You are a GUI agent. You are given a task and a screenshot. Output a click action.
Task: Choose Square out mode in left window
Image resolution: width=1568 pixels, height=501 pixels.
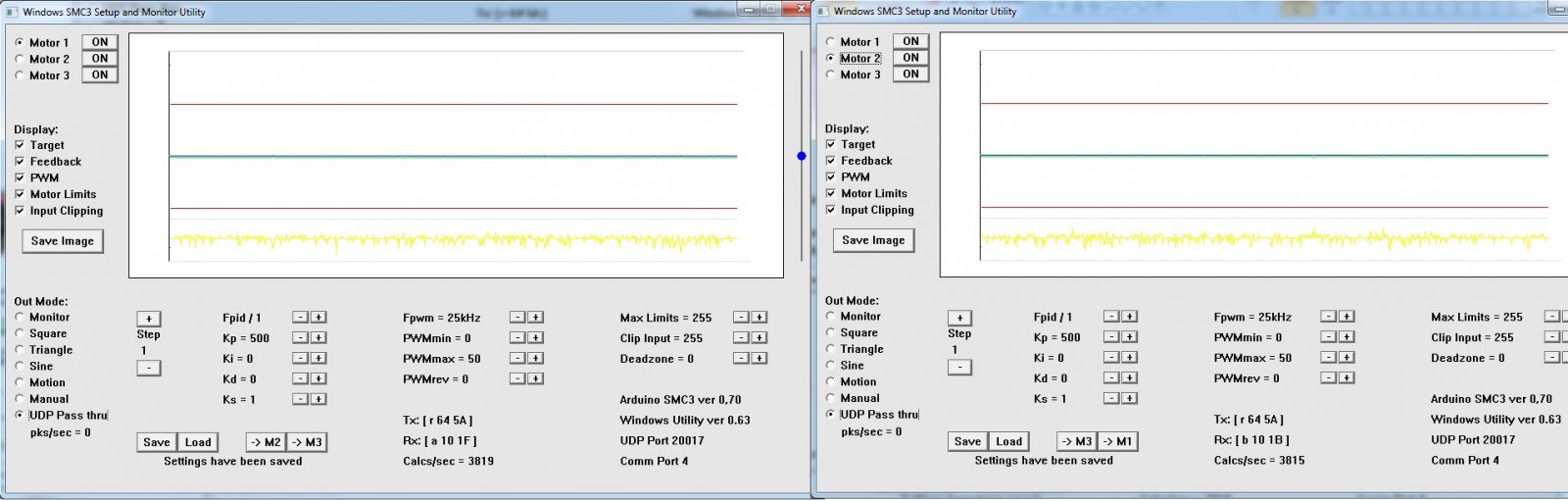[x=20, y=334]
